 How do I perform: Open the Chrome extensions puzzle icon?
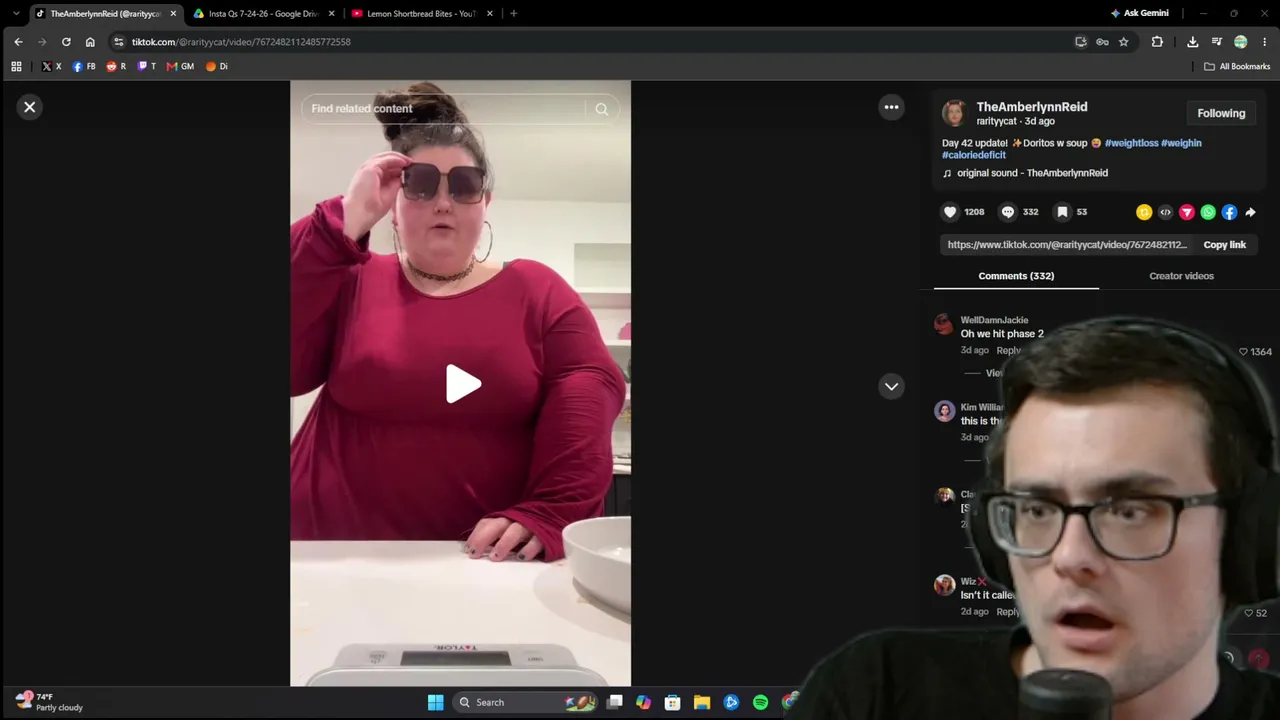1157,42
